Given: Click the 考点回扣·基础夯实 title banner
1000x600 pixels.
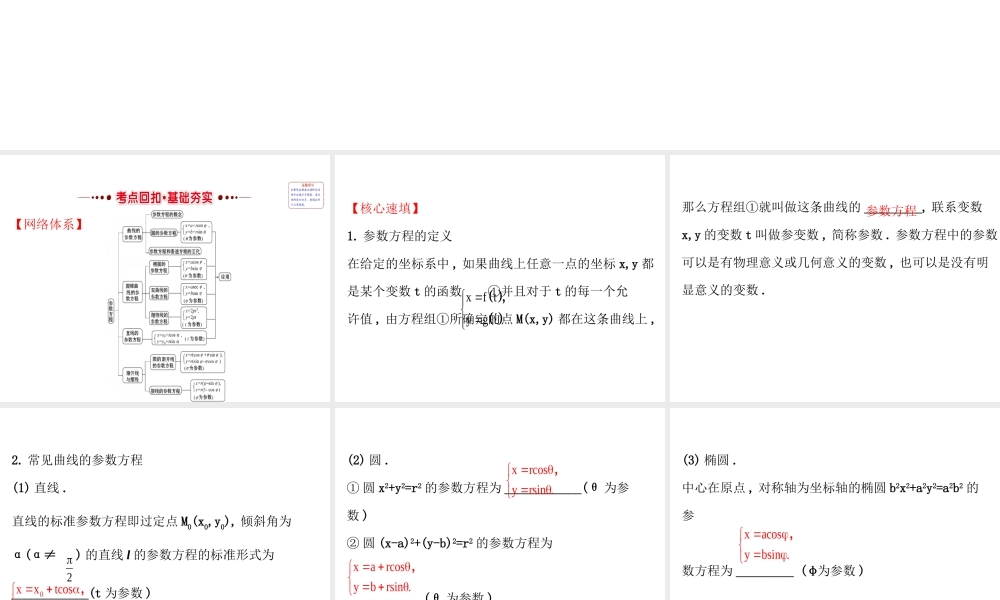Looking at the screenshot, I should click(x=165, y=197).
